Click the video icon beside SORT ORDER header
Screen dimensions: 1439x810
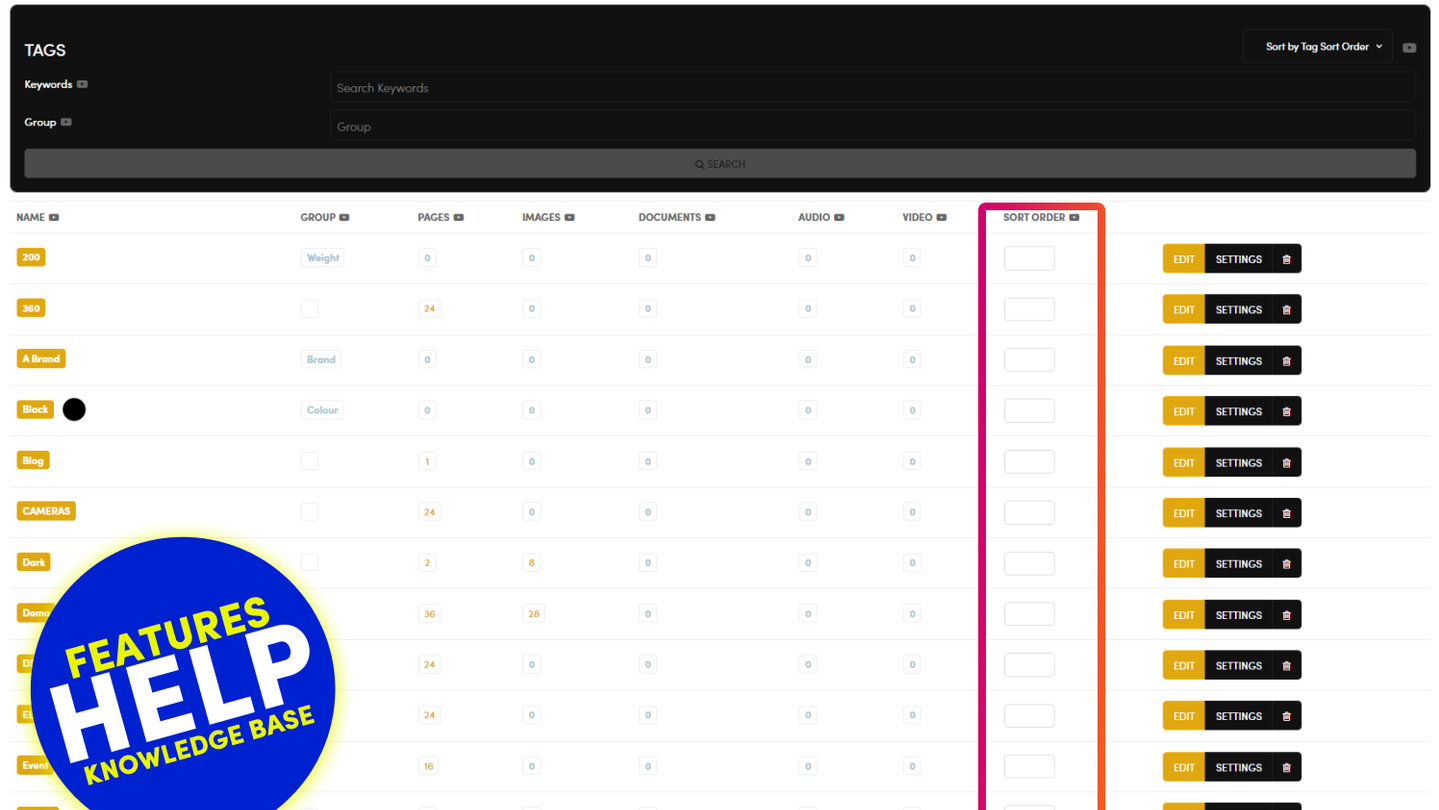pos(1074,217)
